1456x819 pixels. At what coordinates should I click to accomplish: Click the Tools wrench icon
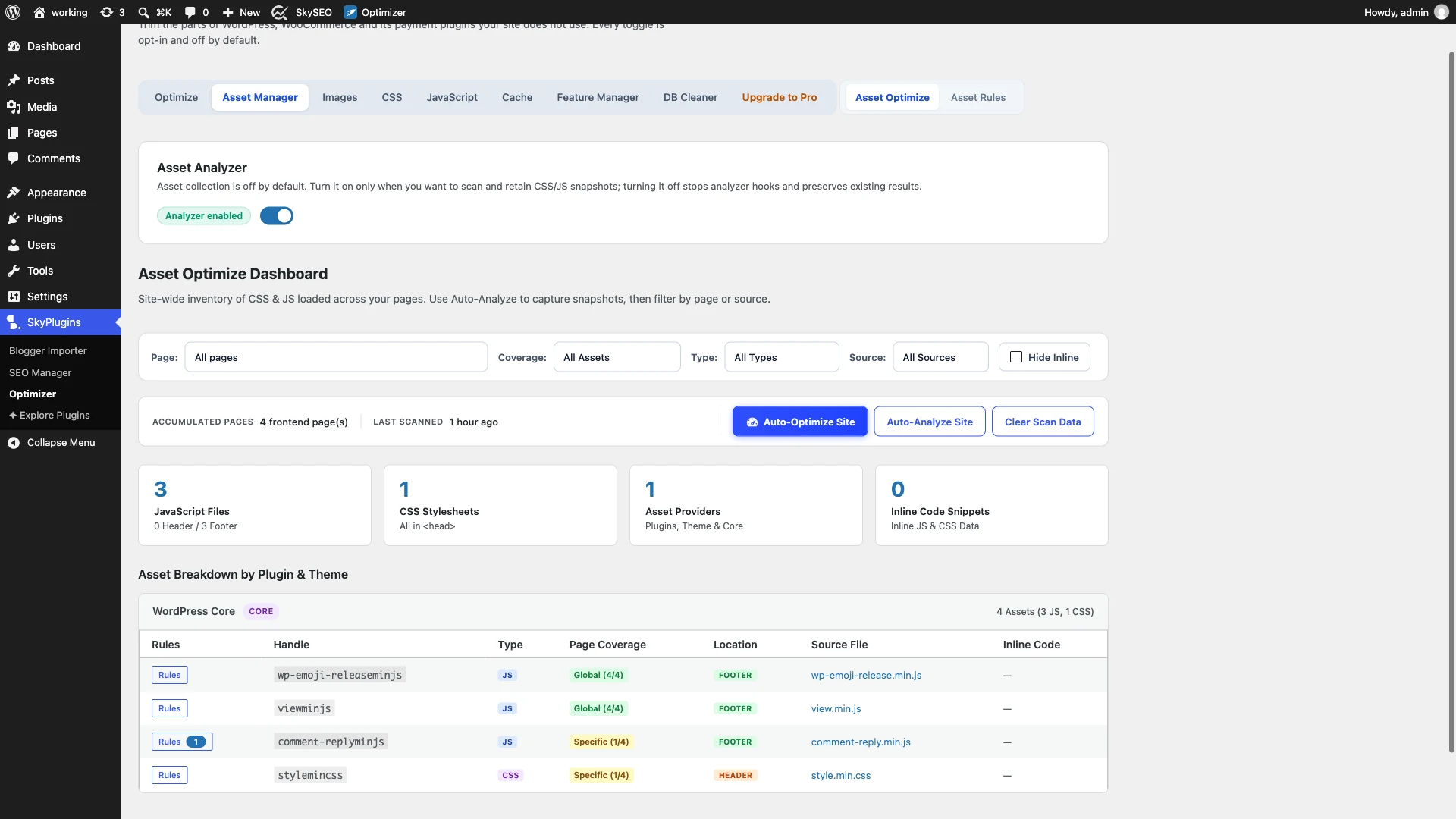[x=14, y=271]
